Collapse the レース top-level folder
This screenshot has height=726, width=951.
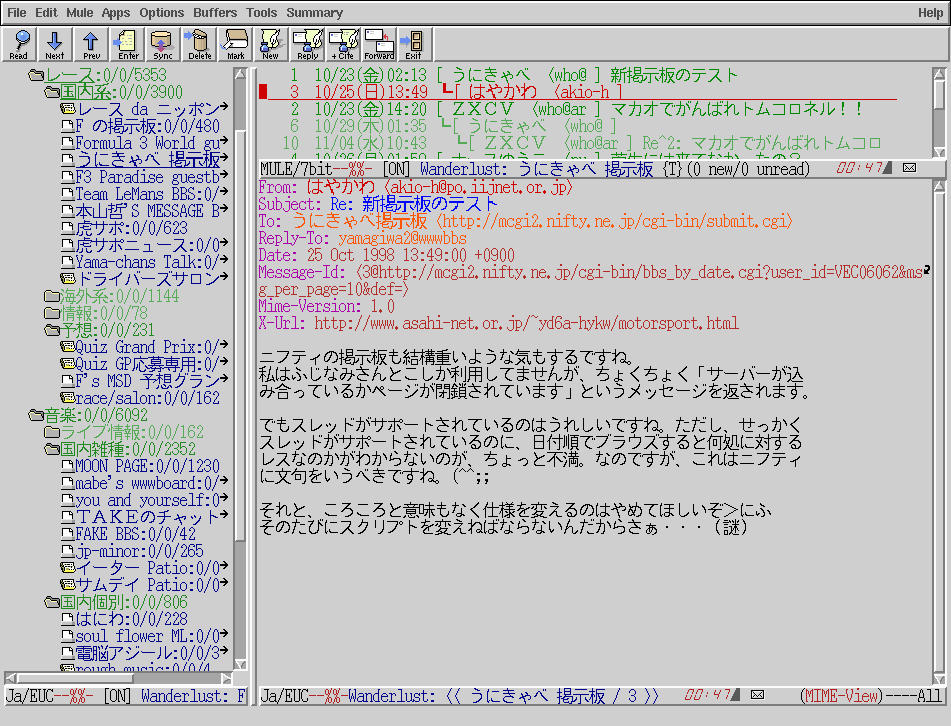37,76
